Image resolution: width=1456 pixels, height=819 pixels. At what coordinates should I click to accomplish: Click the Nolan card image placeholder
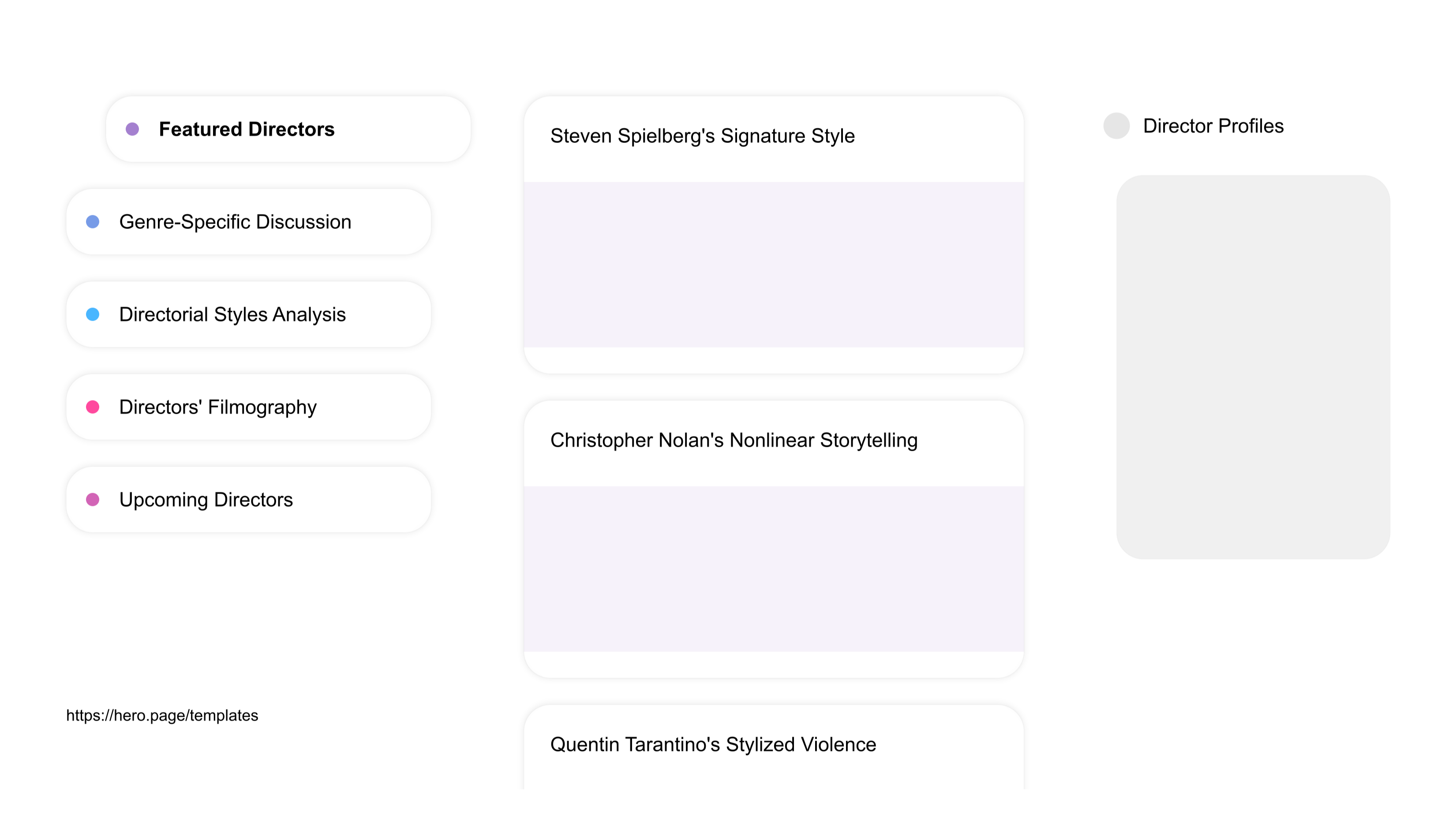(x=774, y=569)
